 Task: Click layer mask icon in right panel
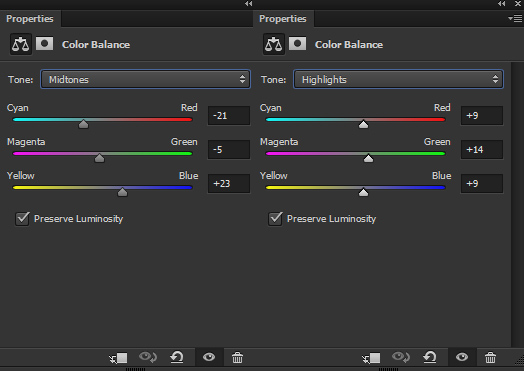point(297,44)
